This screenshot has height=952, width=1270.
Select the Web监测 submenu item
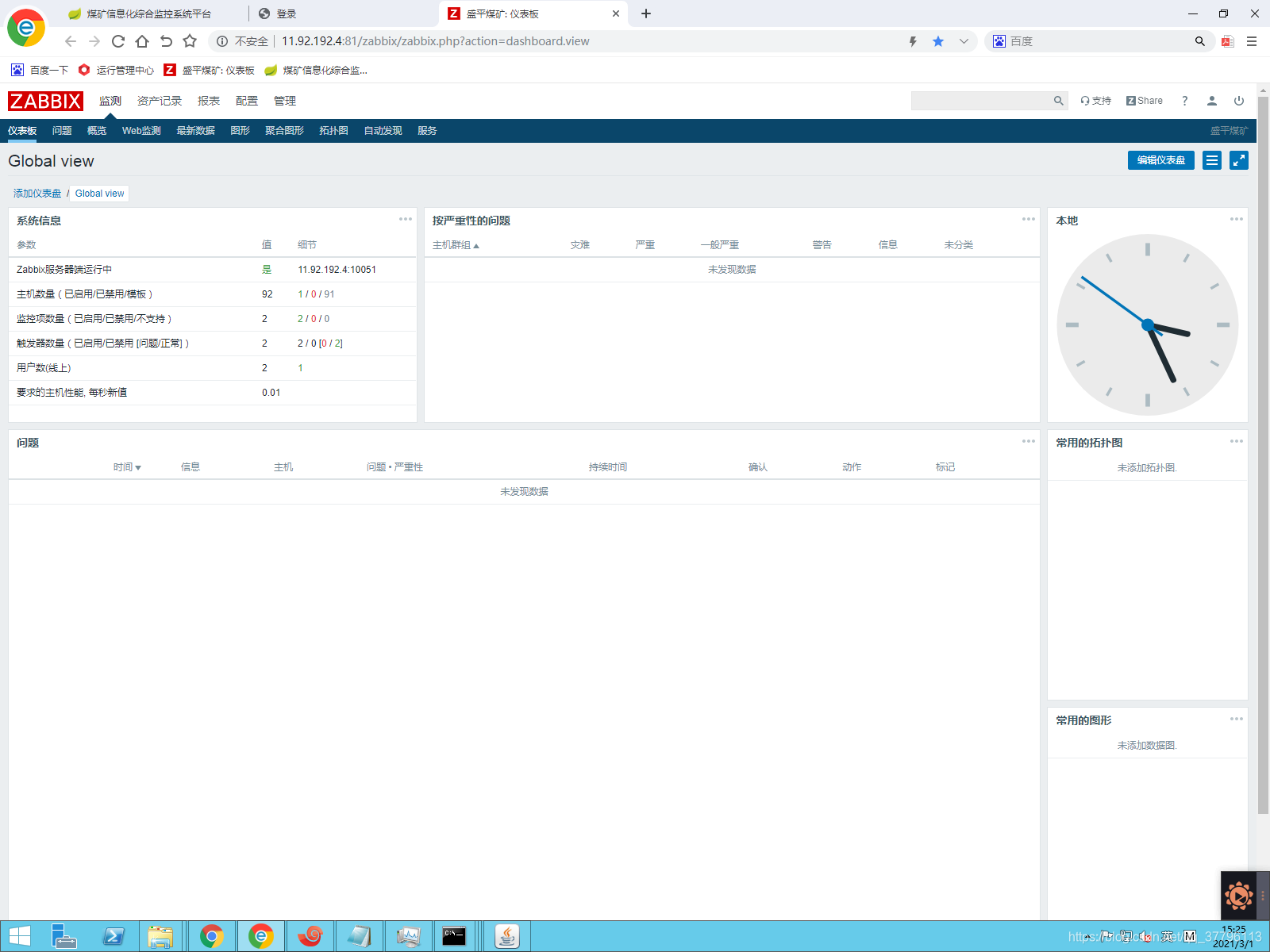pos(141,131)
